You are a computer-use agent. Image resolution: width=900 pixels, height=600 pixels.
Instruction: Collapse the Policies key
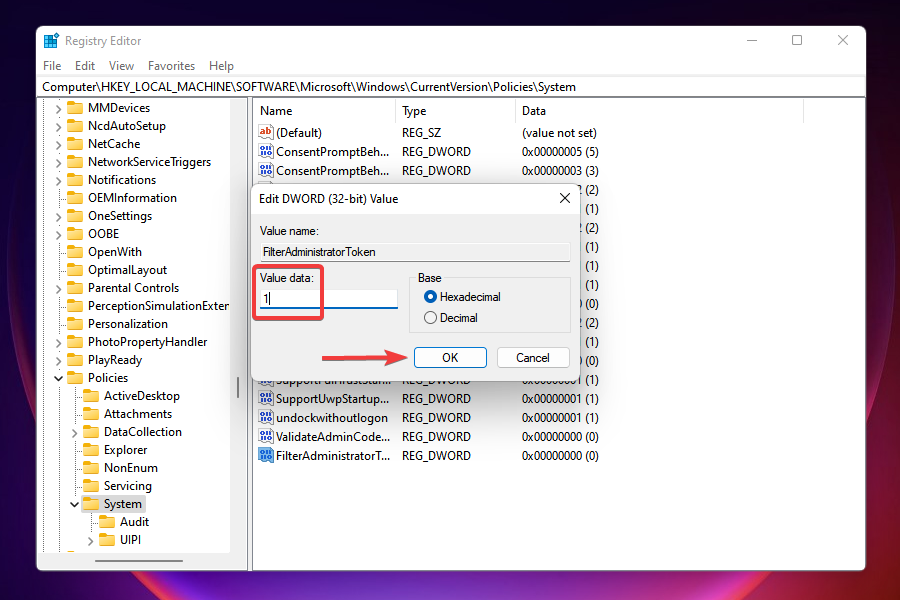pyautogui.click(x=58, y=378)
